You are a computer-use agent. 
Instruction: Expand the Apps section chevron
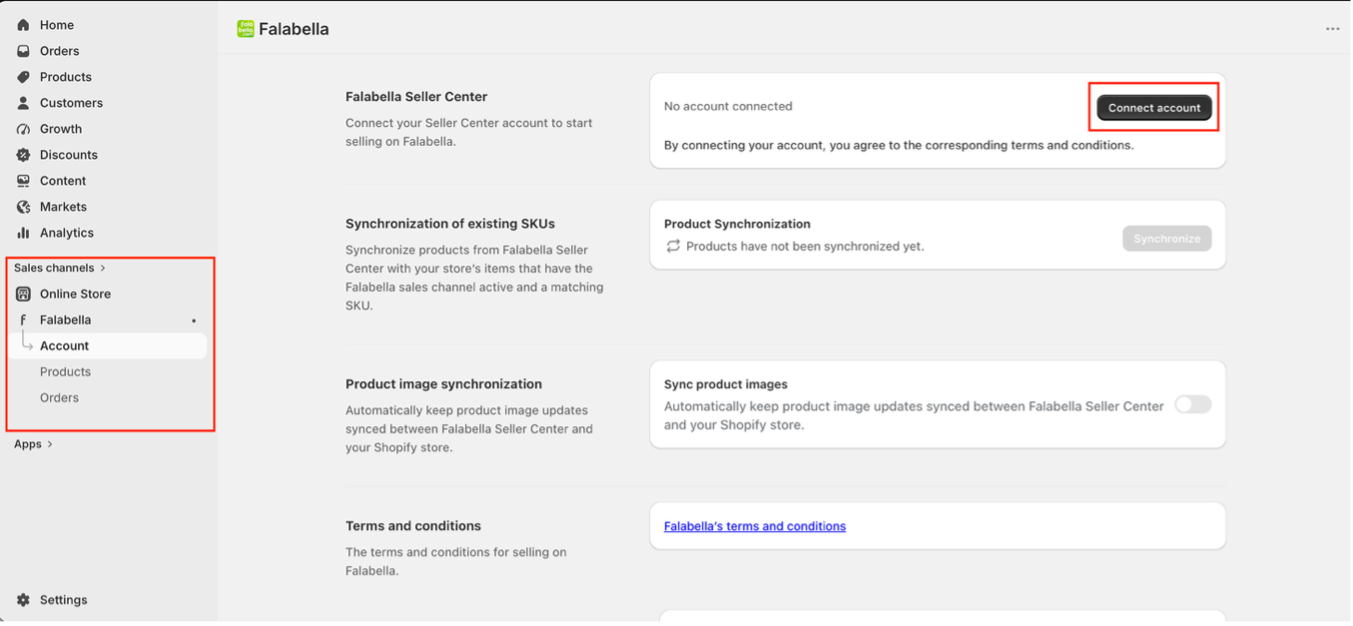(x=50, y=444)
